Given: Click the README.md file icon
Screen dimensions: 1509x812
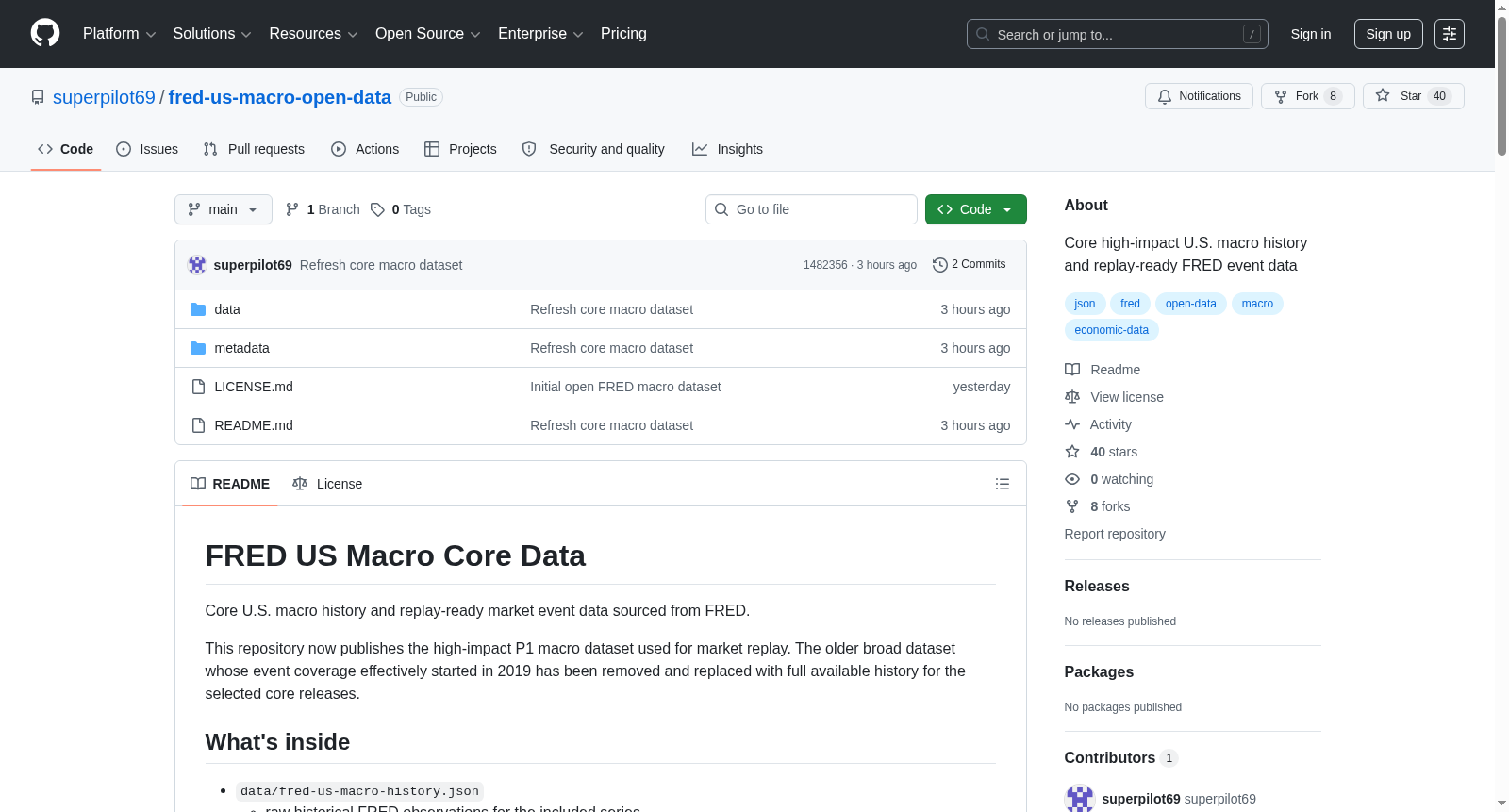Looking at the screenshot, I should [198, 425].
